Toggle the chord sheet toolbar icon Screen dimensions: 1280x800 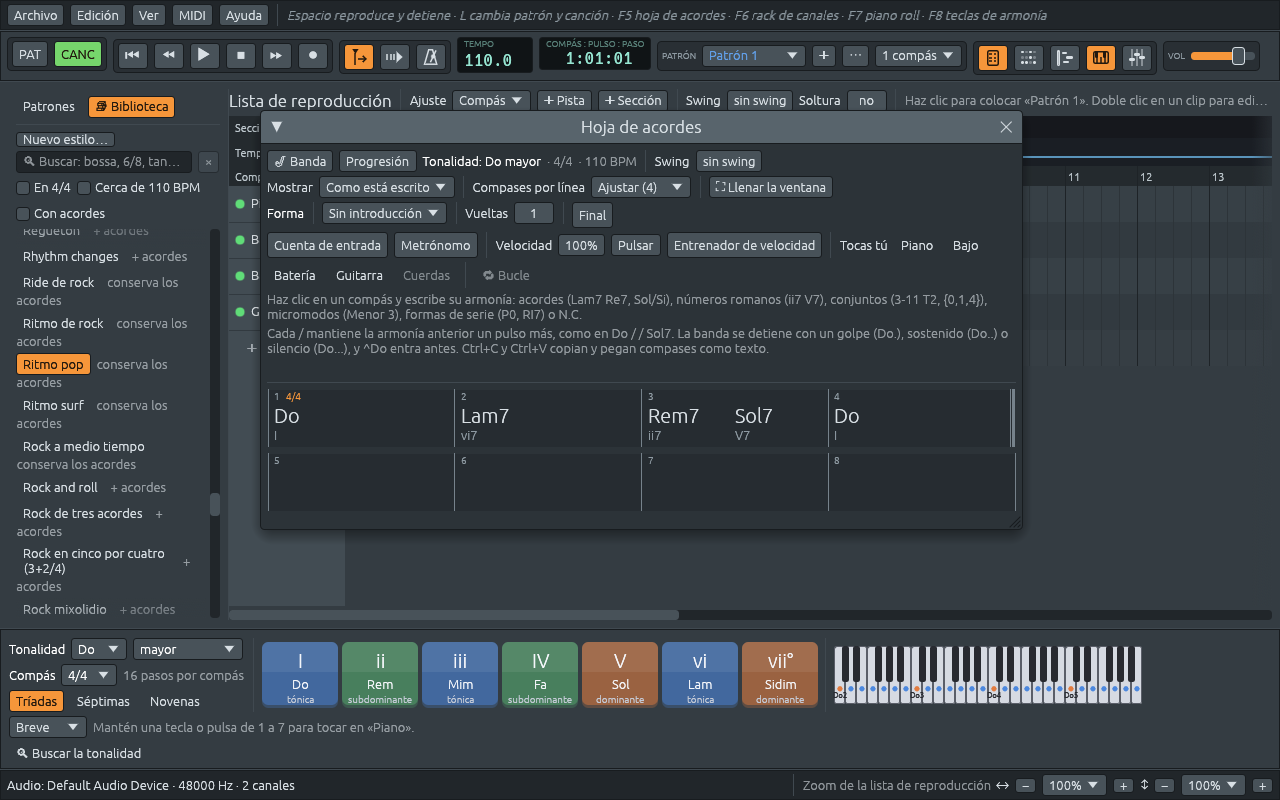point(992,58)
